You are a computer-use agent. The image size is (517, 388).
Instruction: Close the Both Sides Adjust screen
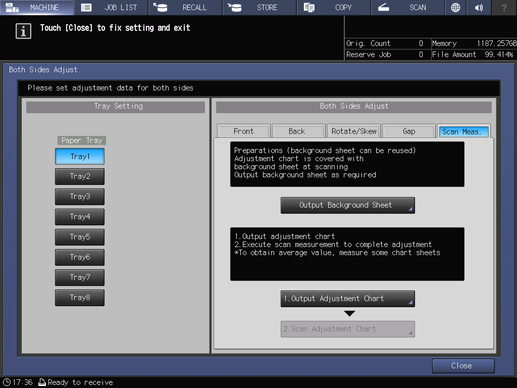tap(463, 366)
